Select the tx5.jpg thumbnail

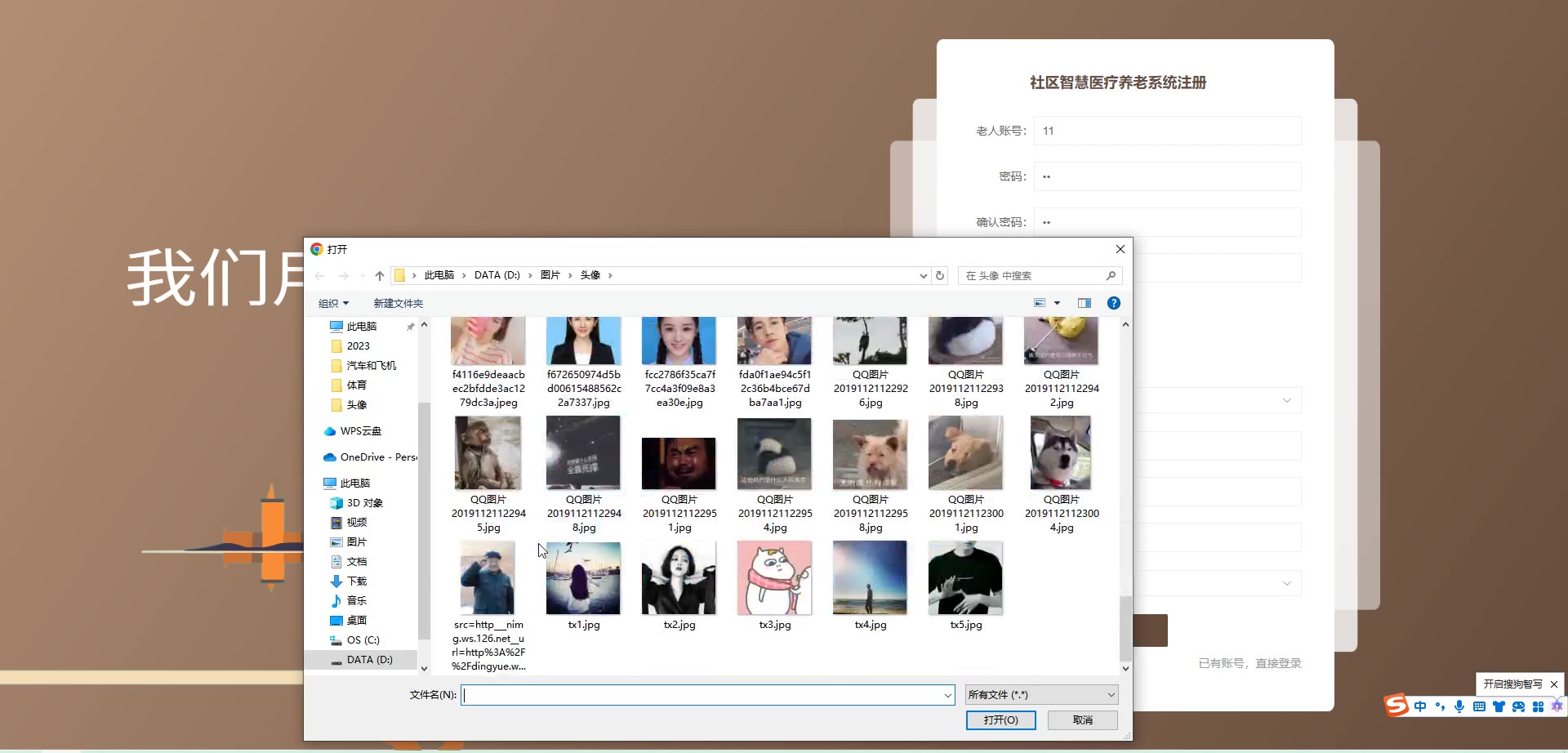[x=965, y=578]
